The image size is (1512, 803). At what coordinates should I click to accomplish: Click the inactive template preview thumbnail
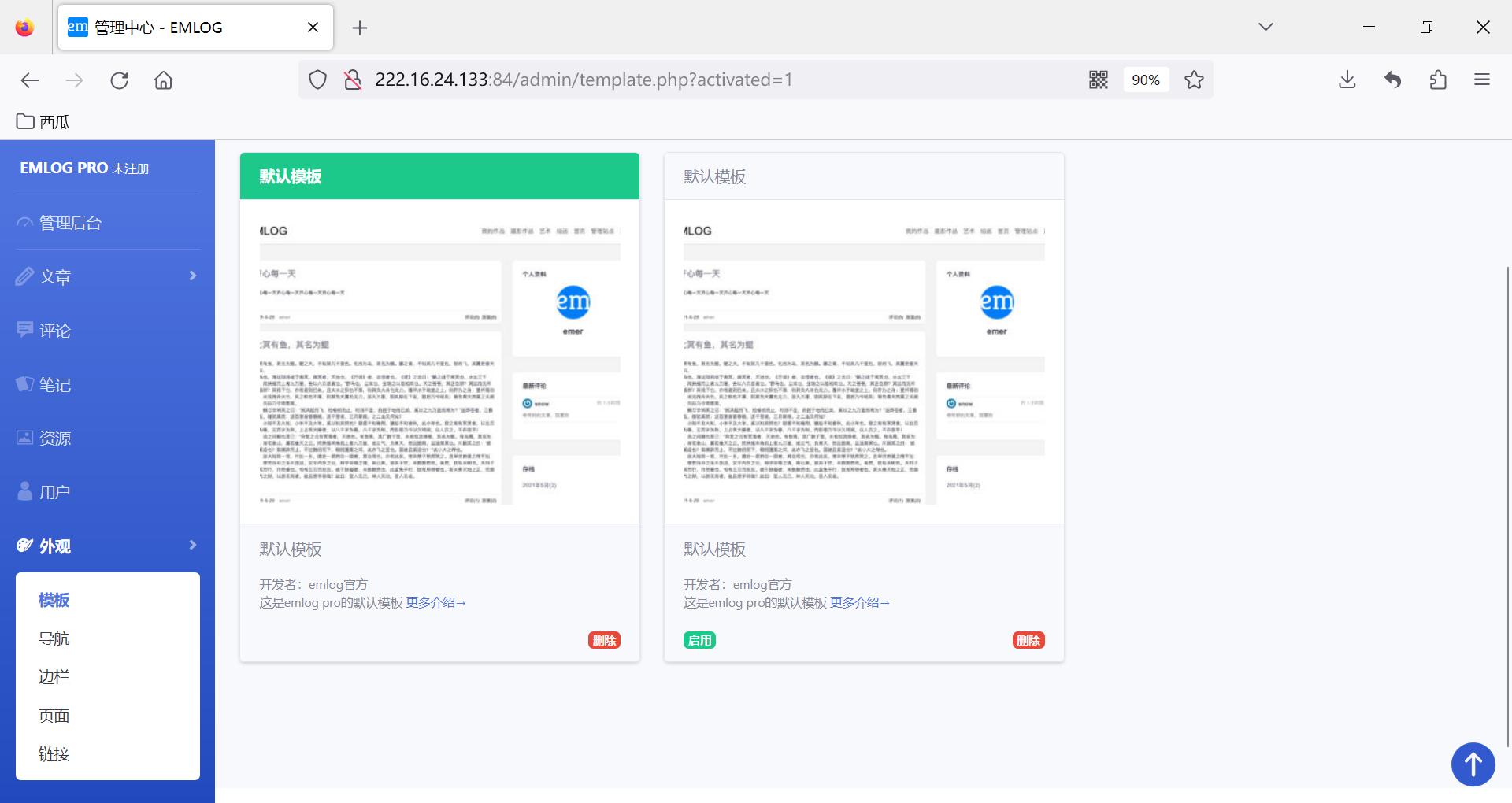(864, 362)
